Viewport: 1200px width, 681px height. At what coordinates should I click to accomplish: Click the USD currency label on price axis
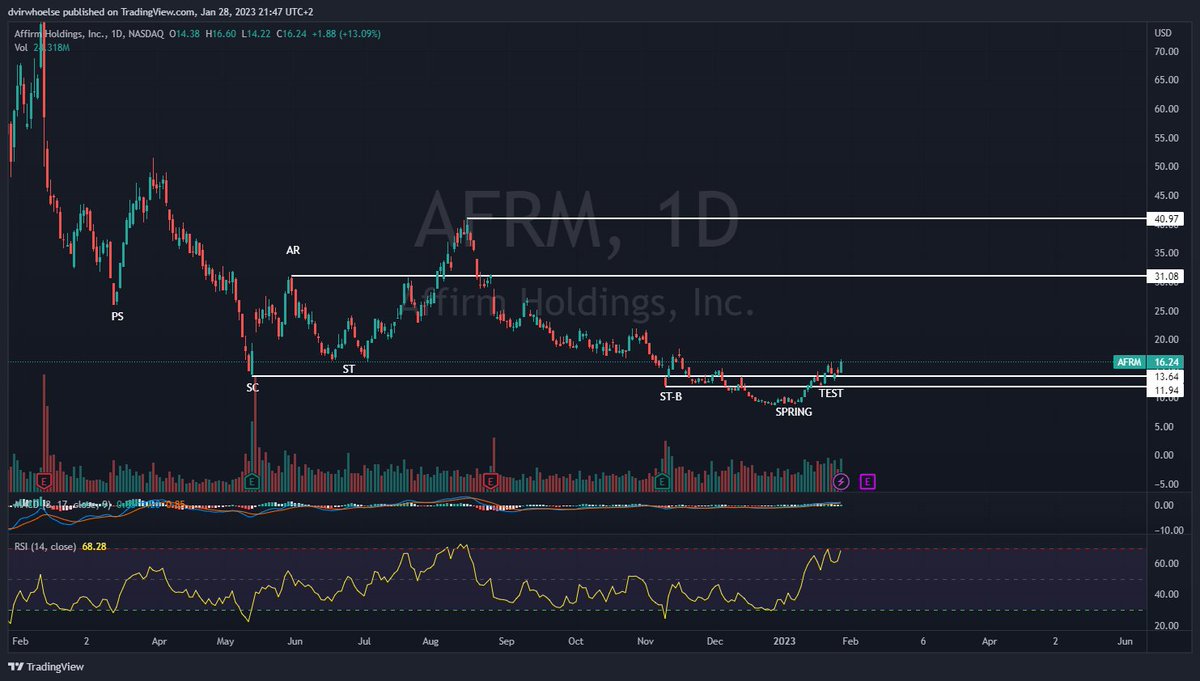point(1163,33)
